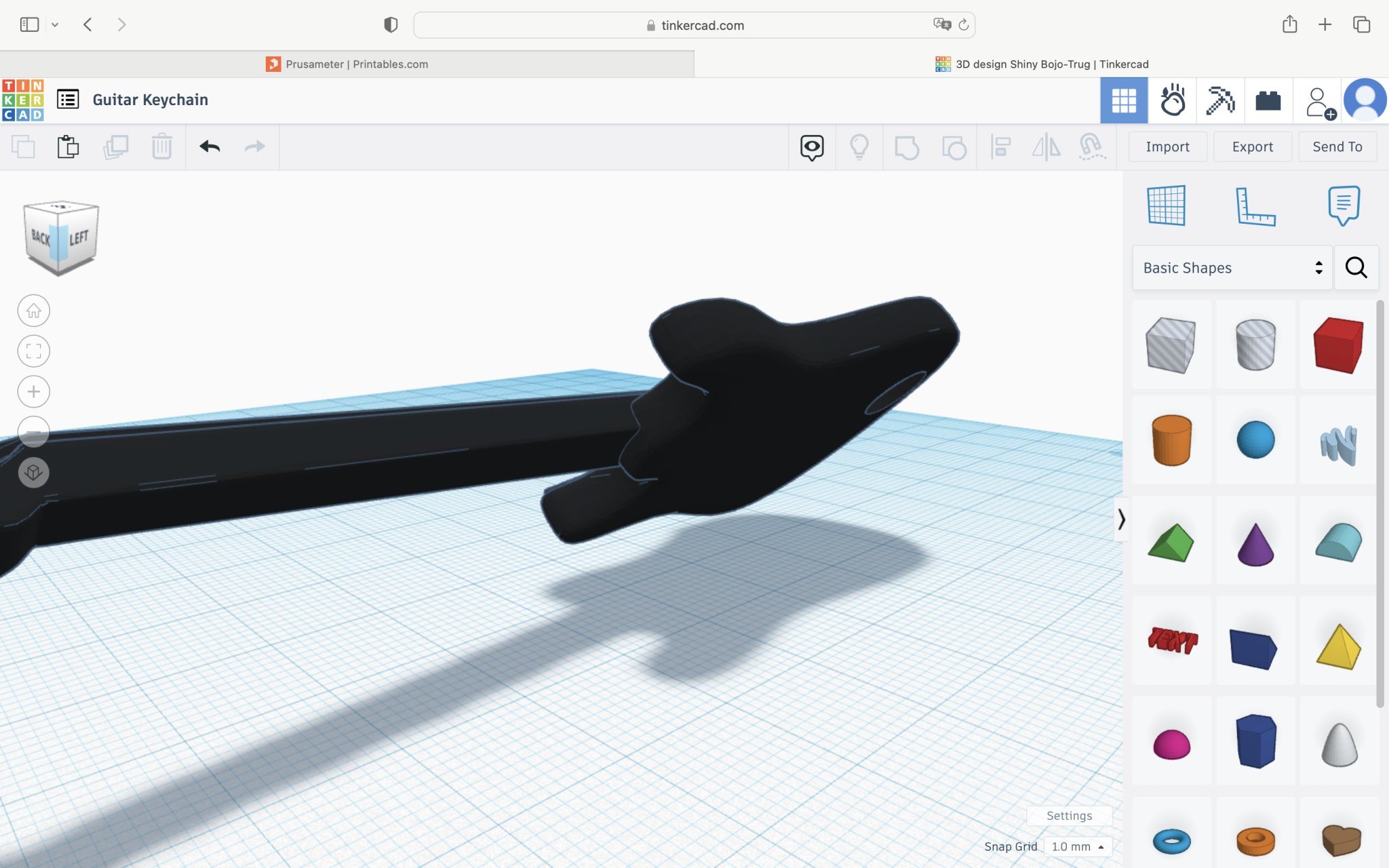Click the Export button

(1252, 146)
